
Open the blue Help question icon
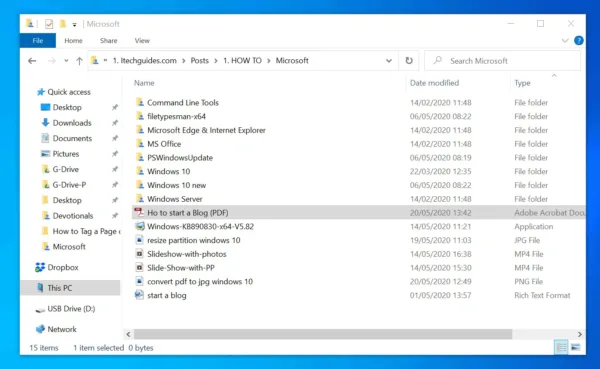pos(579,40)
